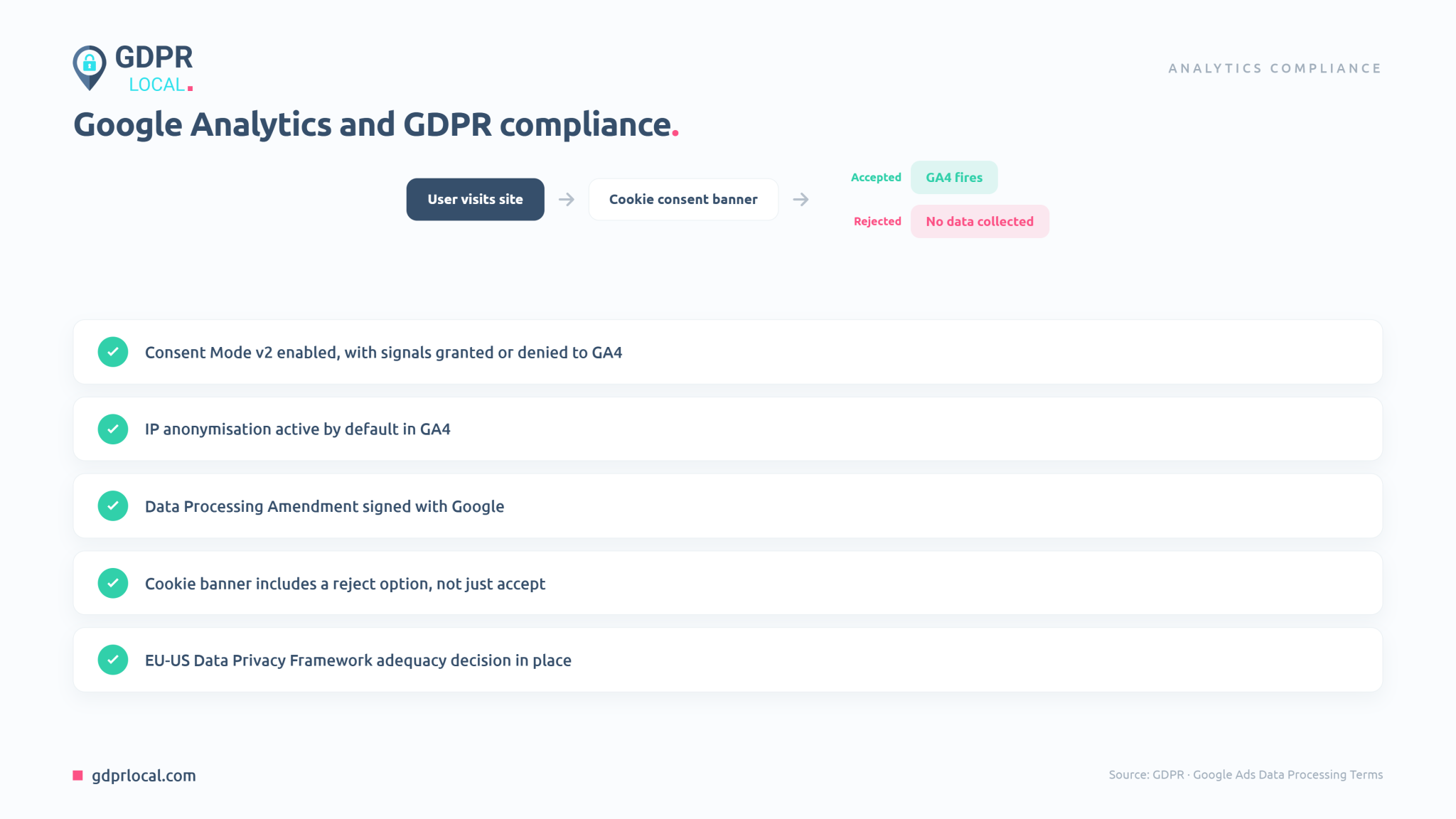Click the ANALYTICS COMPLIANCE header text
This screenshot has width=1456, height=819.
[1275, 68]
